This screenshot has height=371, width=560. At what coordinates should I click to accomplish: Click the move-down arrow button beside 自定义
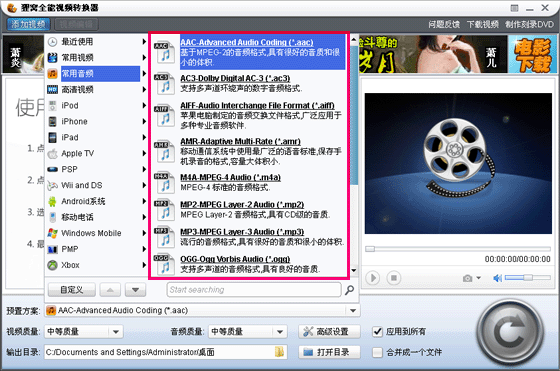135,290
